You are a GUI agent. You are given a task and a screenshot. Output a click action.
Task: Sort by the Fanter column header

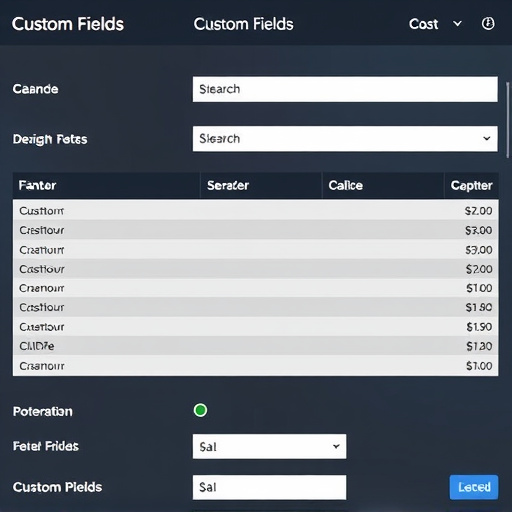coord(106,185)
